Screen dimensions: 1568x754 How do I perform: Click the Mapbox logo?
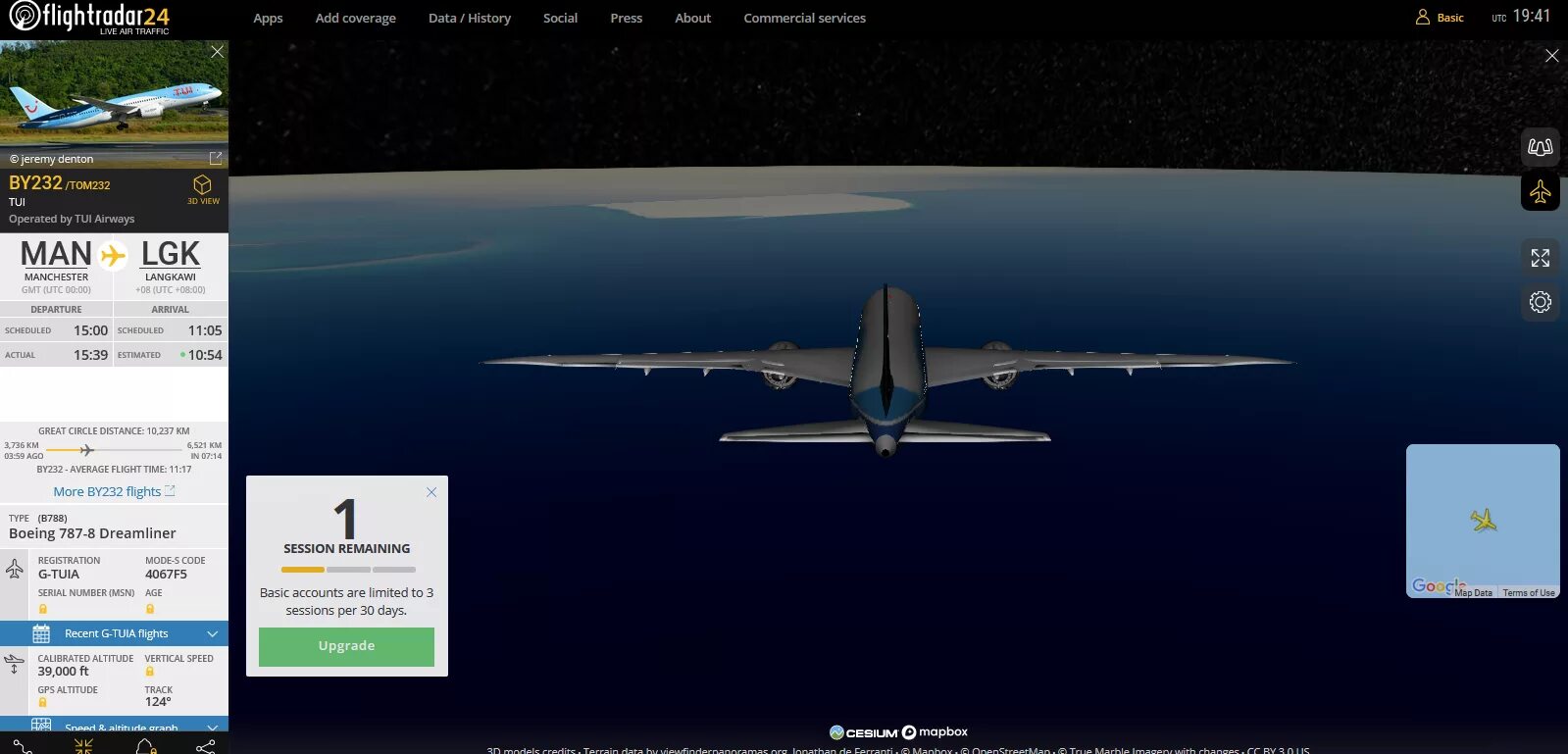coord(935,732)
